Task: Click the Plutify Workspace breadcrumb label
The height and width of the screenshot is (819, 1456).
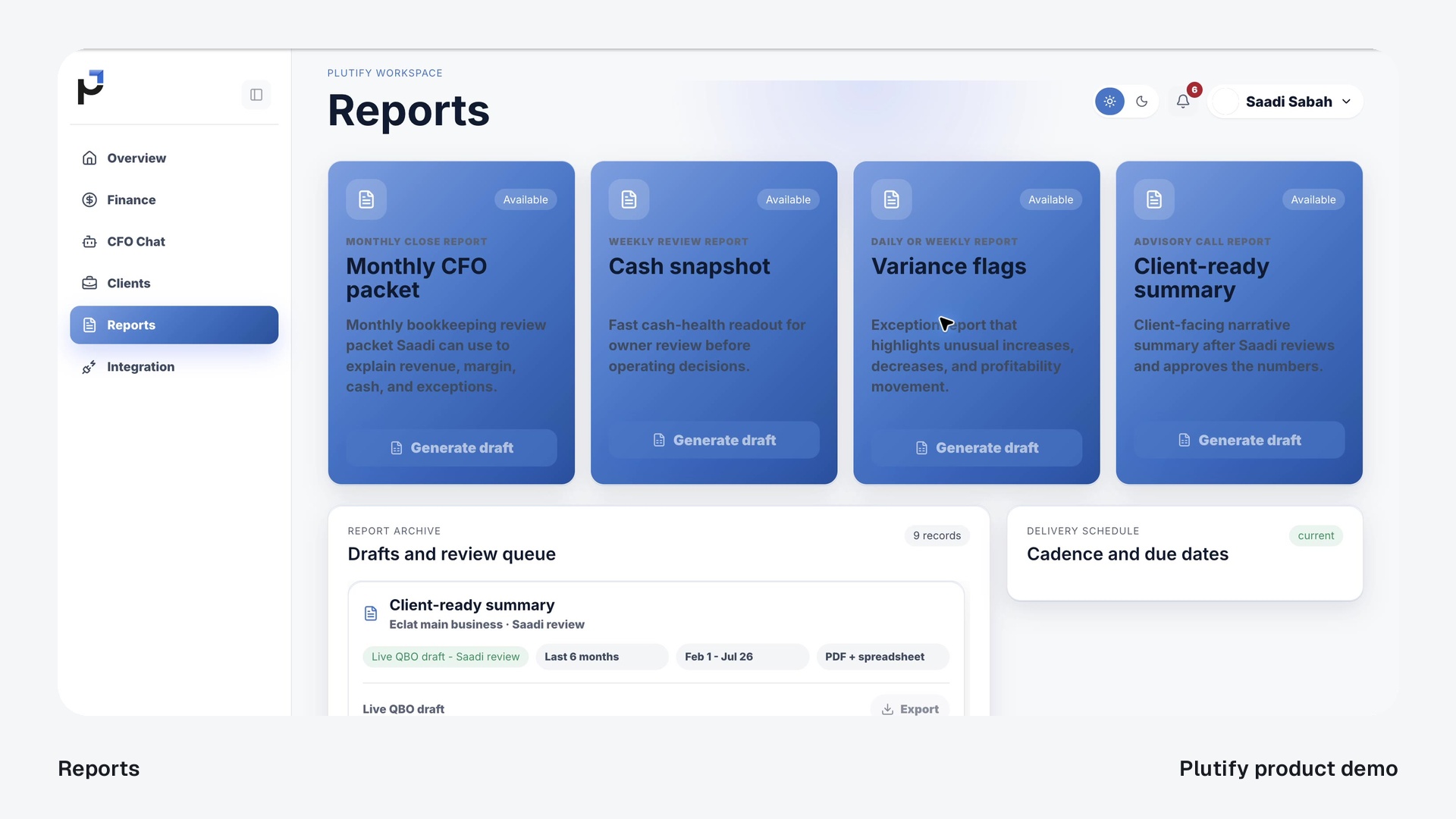Action: 384,74
